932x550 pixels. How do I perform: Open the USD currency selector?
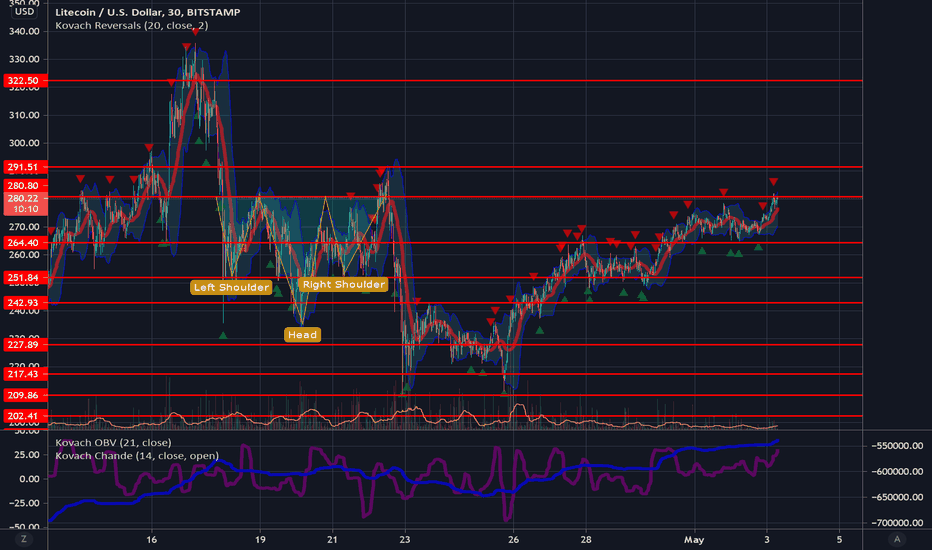tap(24, 11)
